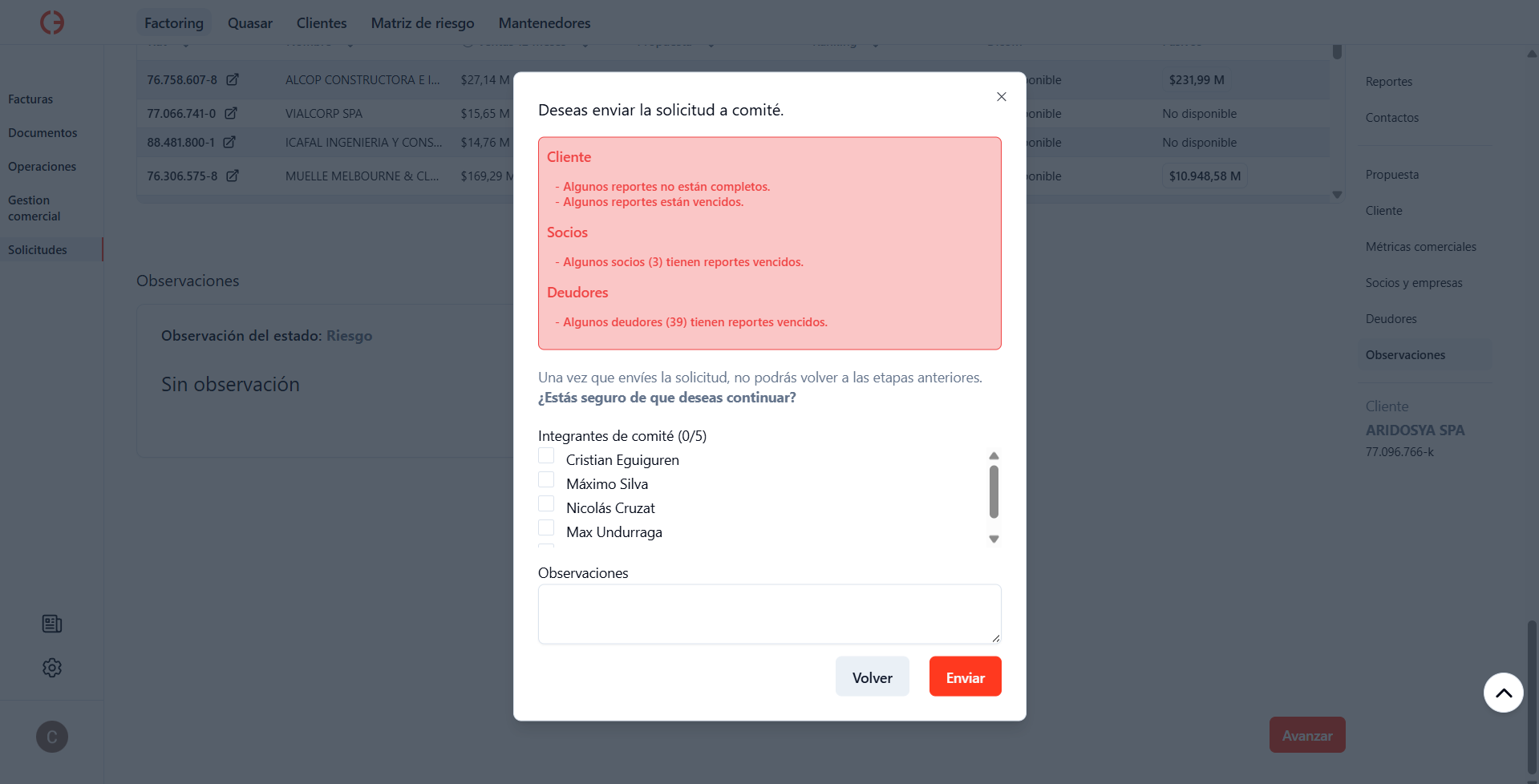Click the scroll-to-top arrow button
Image resolution: width=1539 pixels, height=784 pixels.
coord(1503,693)
